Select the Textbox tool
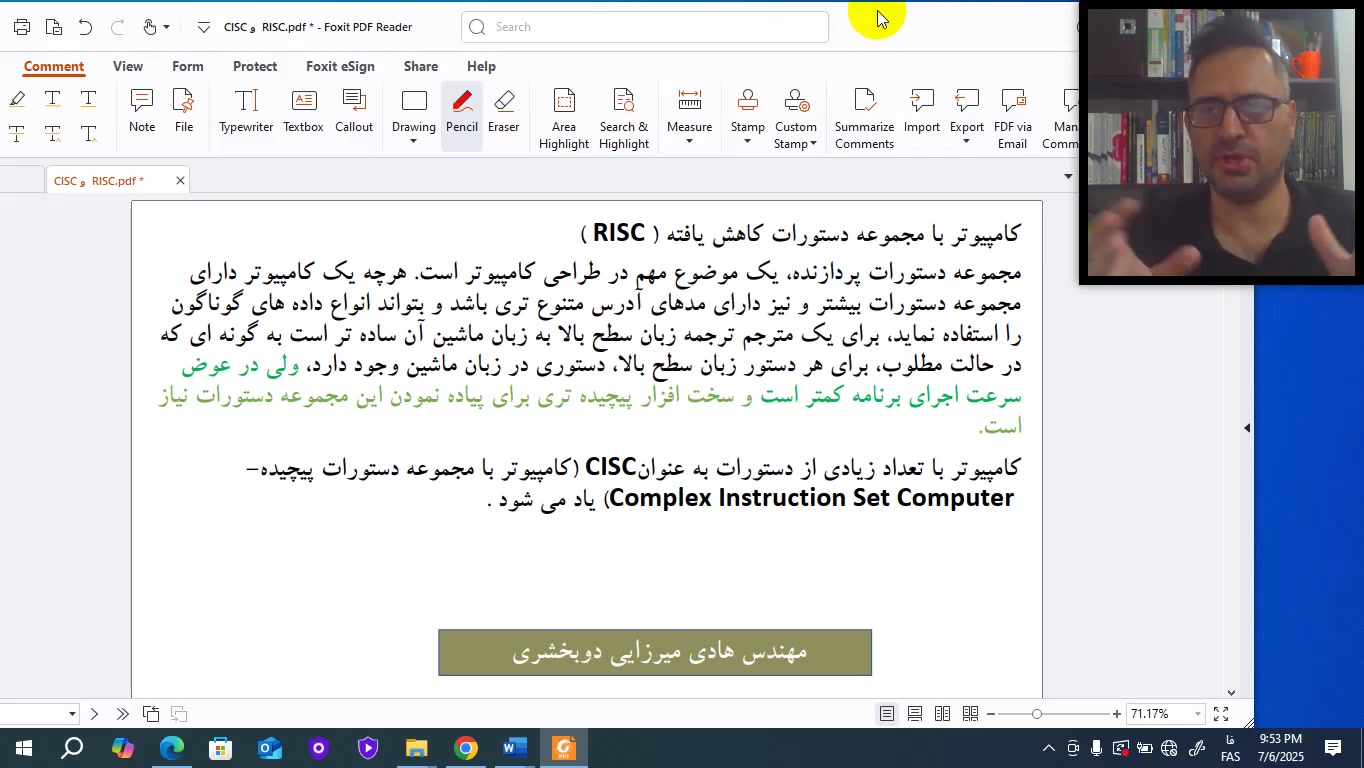Image resolution: width=1364 pixels, height=768 pixels. (303, 111)
